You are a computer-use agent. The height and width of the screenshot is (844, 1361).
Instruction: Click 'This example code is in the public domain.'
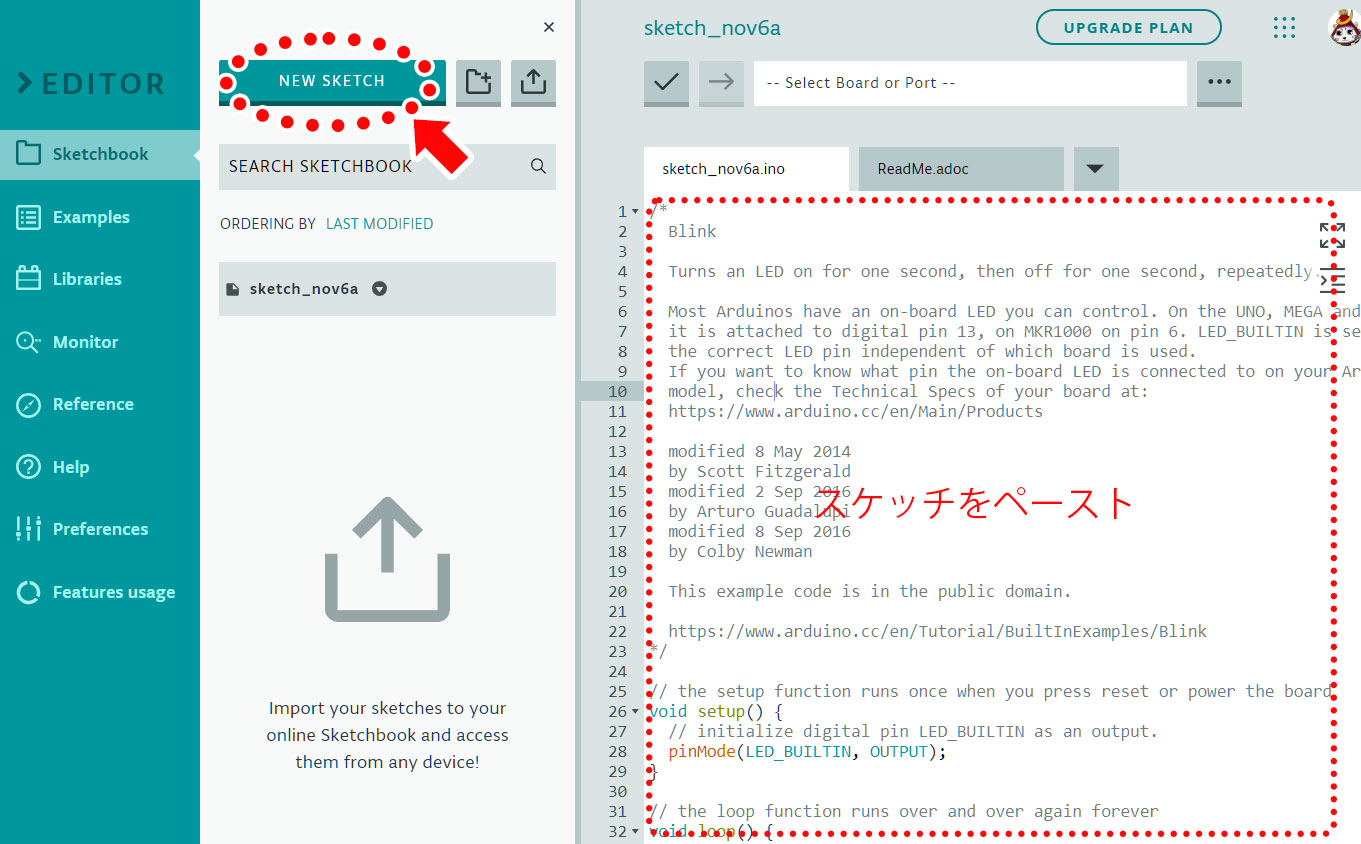[x=869, y=591]
